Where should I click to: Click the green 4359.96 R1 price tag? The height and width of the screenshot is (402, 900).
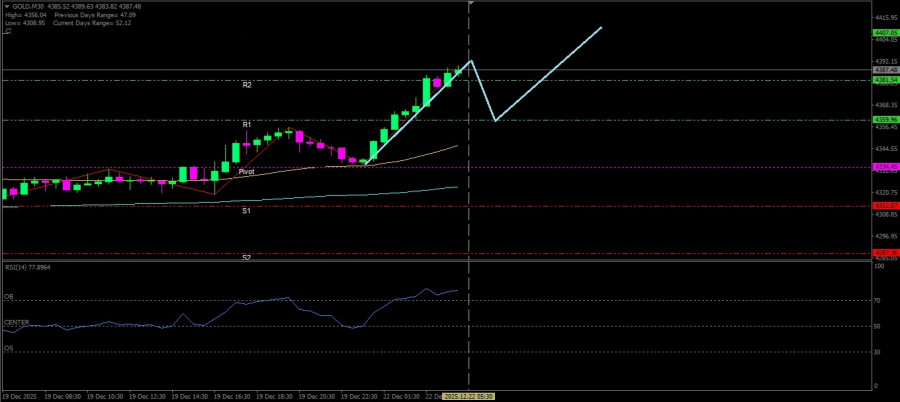pyautogui.click(x=885, y=120)
